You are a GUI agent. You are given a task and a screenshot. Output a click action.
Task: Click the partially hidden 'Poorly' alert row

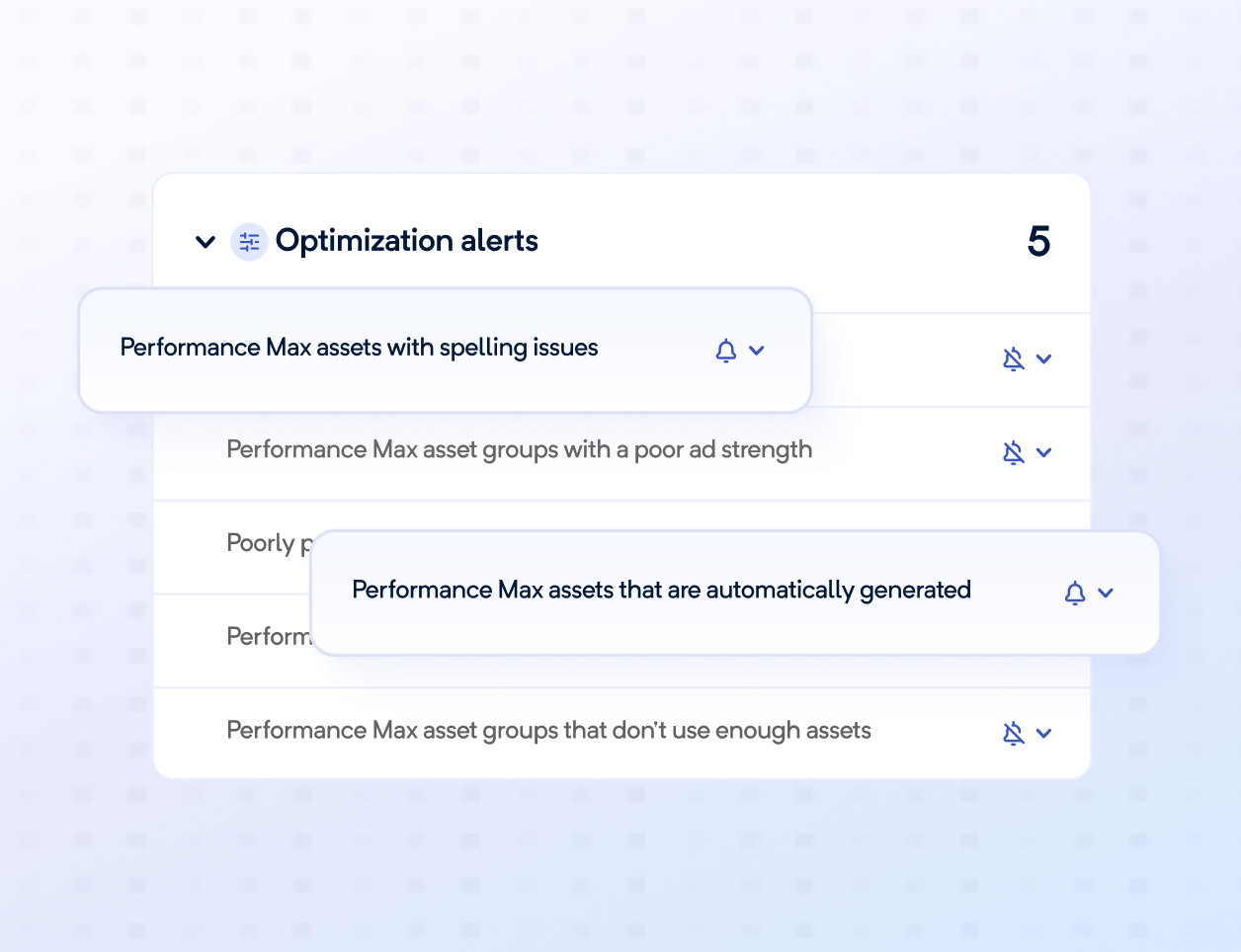click(261, 543)
